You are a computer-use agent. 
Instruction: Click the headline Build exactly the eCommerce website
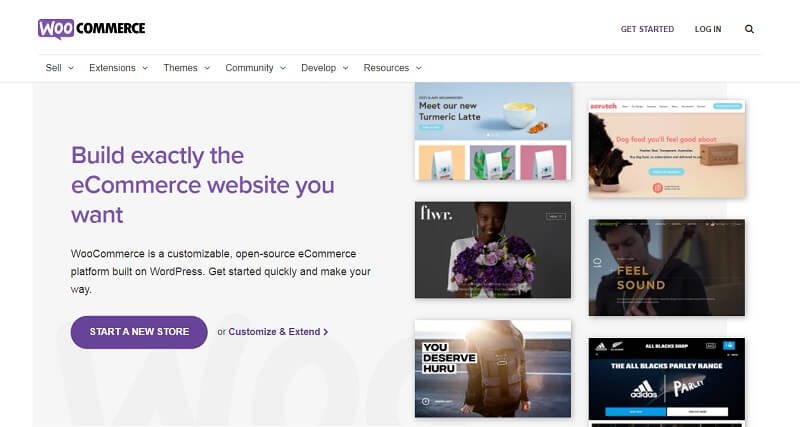[203, 185]
